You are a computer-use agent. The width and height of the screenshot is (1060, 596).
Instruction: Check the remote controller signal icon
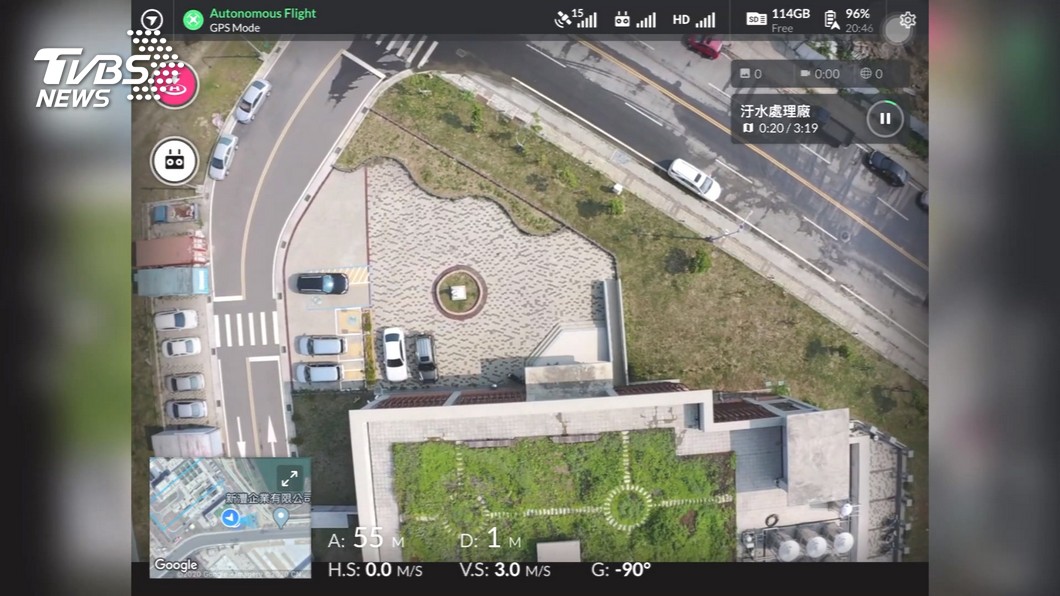coord(635,20)
